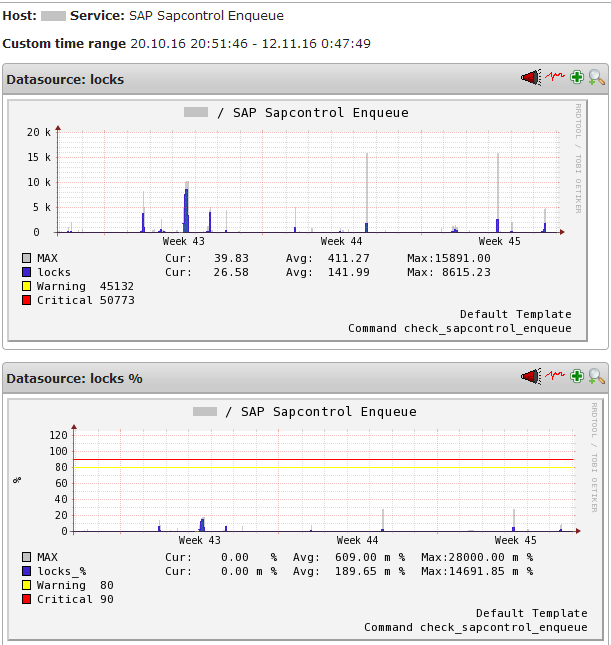Click the yellow Warning 45132 legend swatch
The width and height of the screenshot is (611, 645).
click(x=27, y=286)
